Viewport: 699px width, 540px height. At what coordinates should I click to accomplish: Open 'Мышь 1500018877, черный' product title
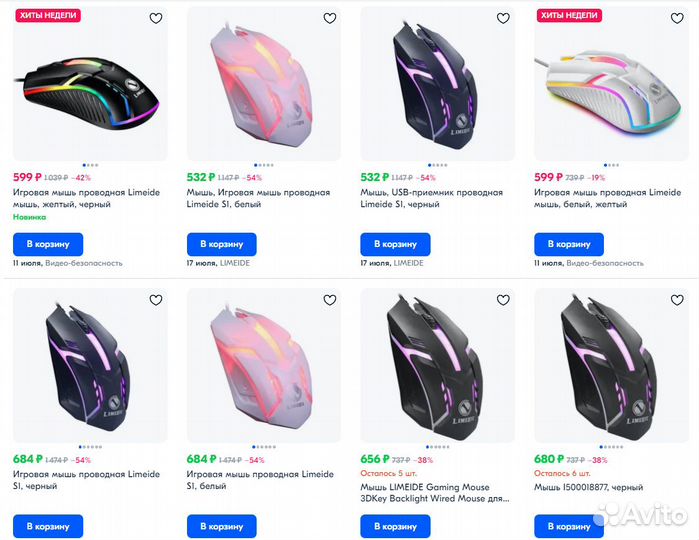588,486
